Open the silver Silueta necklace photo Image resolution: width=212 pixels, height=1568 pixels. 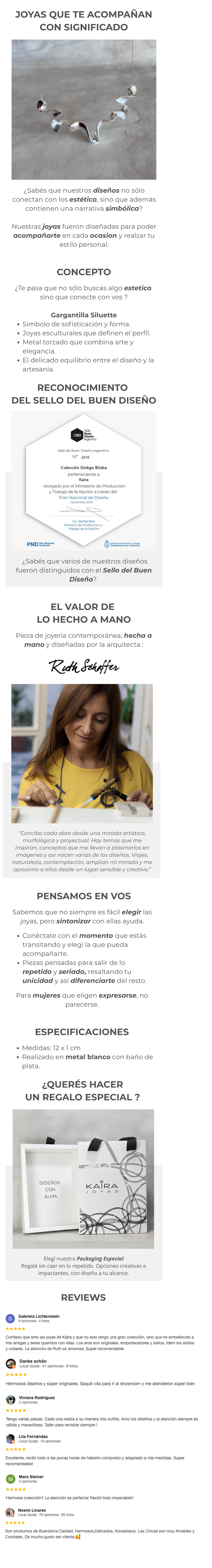(84, 110)
